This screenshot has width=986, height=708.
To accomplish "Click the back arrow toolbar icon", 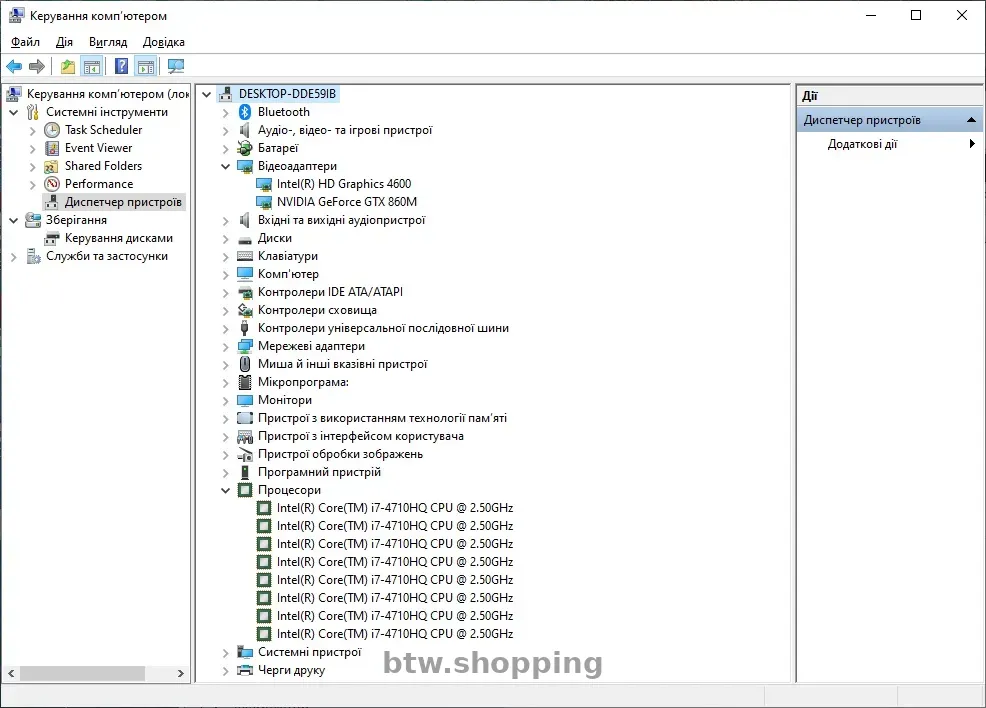I will (x=14, y=67).
